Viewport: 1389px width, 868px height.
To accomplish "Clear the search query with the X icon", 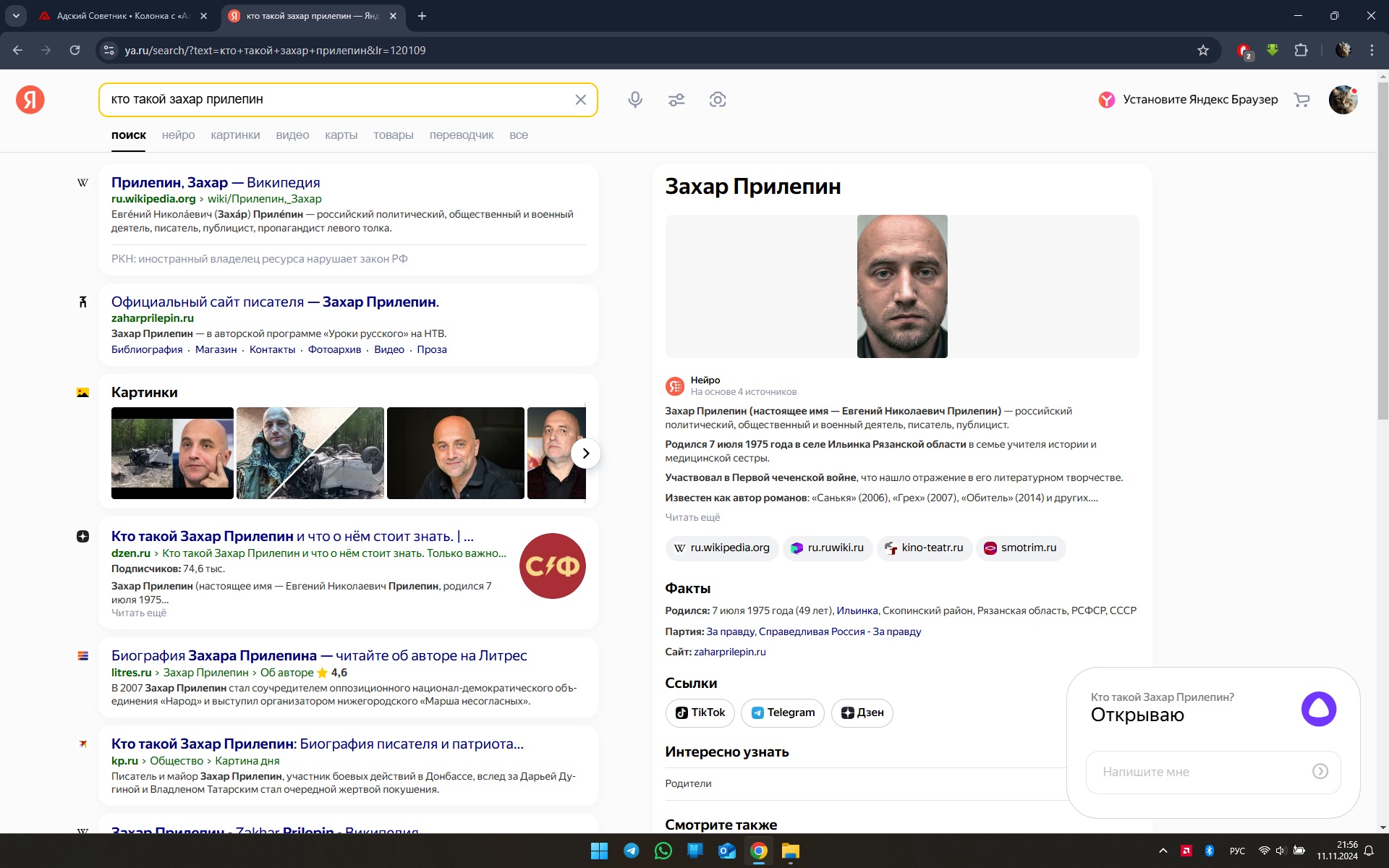I will click(x=580, y=100).
